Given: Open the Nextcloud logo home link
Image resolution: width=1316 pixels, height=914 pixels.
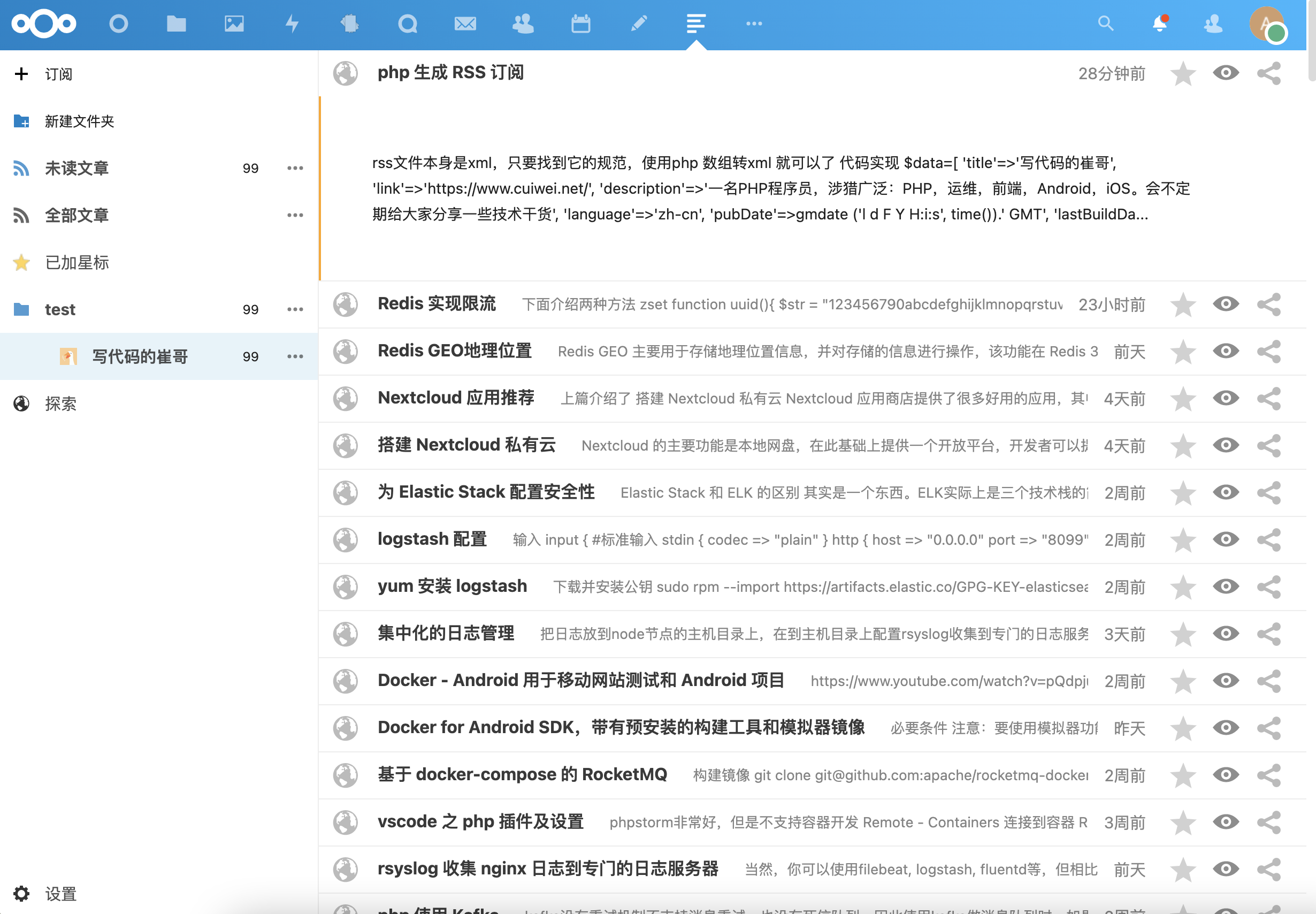Looking at the screenshot, I should point(43,24).
